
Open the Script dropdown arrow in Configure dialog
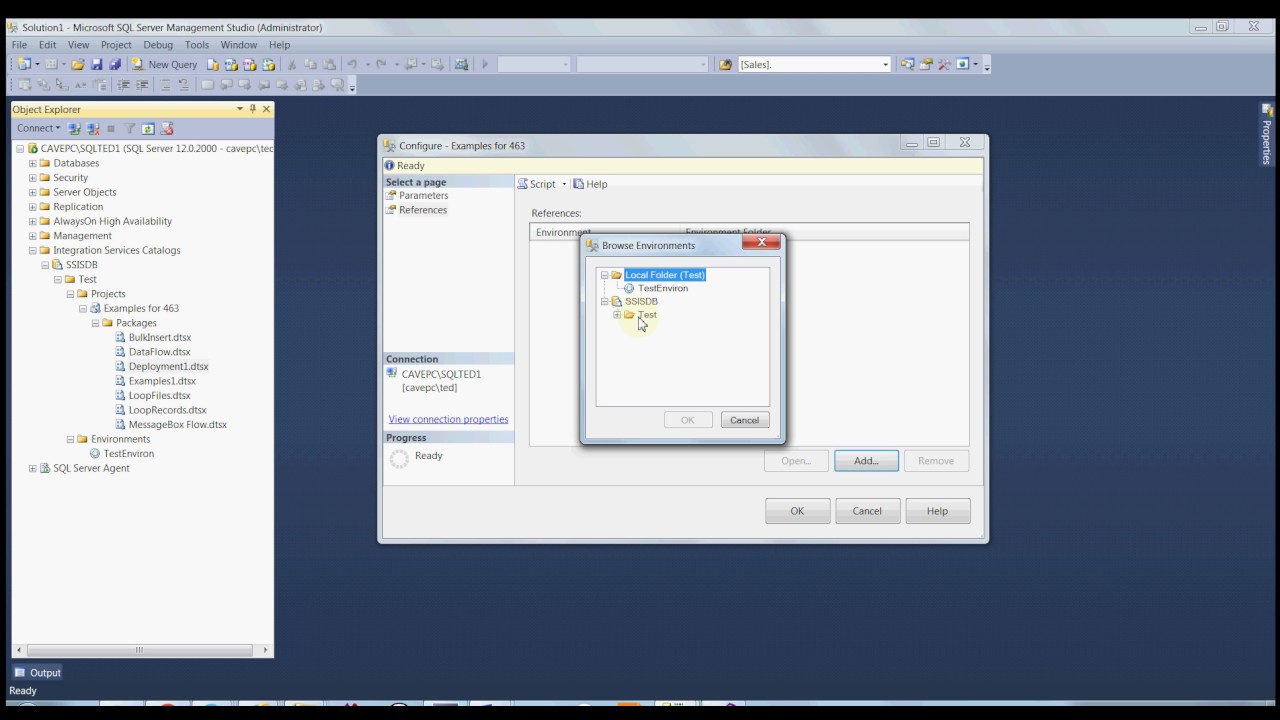pyautogui.click(x=564, y=184)
